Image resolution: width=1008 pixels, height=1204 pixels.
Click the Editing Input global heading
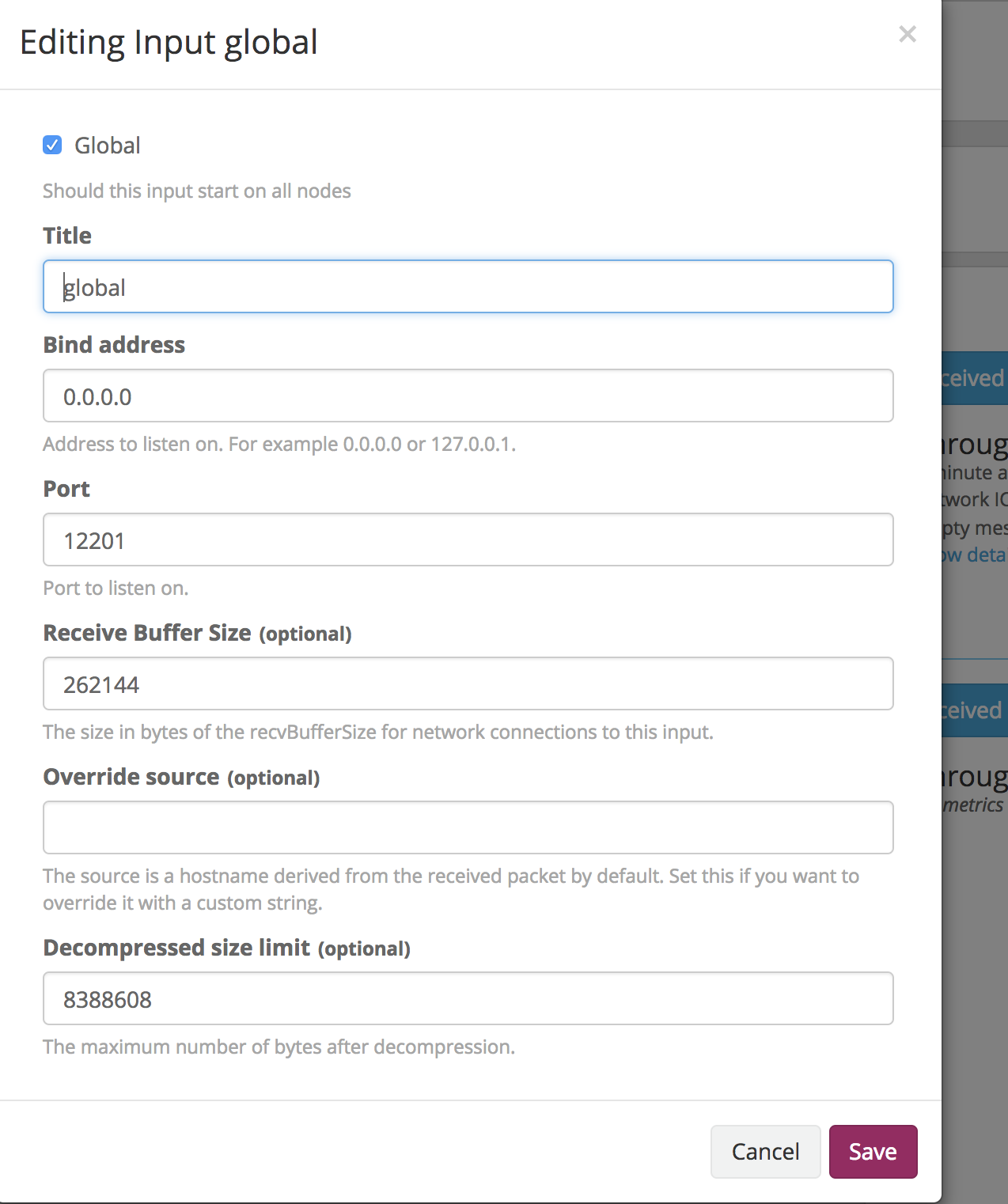pos(169,42)
